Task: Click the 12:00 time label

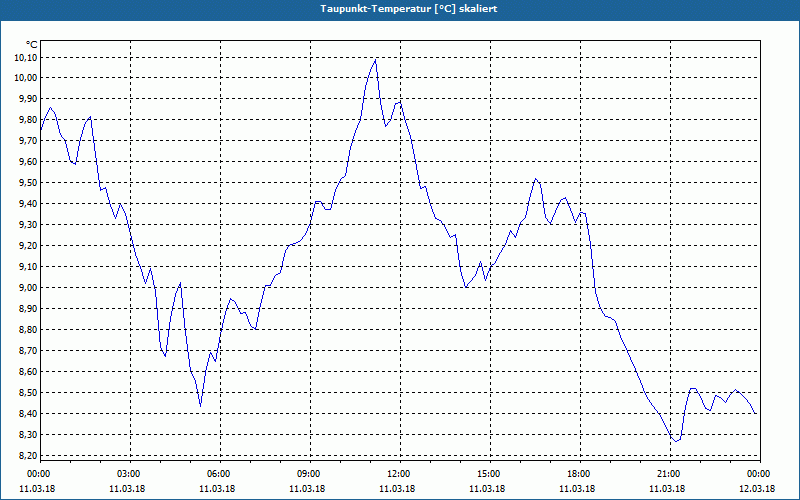Action: [x=397, y=474]
